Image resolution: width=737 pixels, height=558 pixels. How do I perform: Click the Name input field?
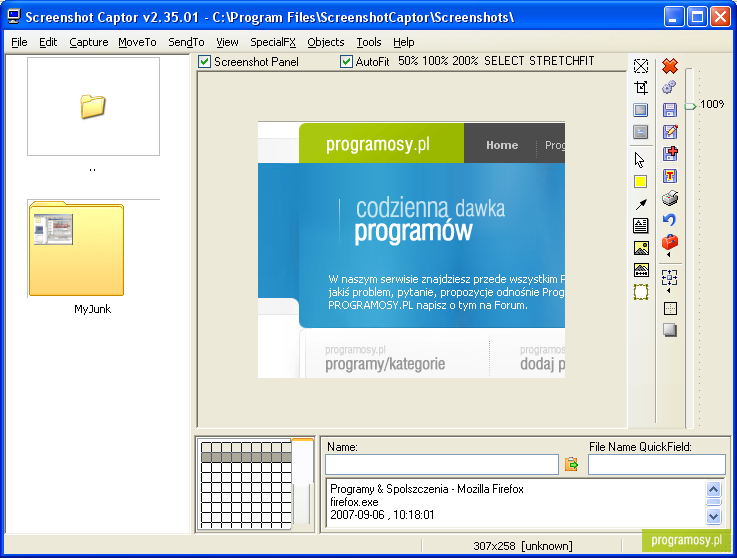tap(442, 464)
